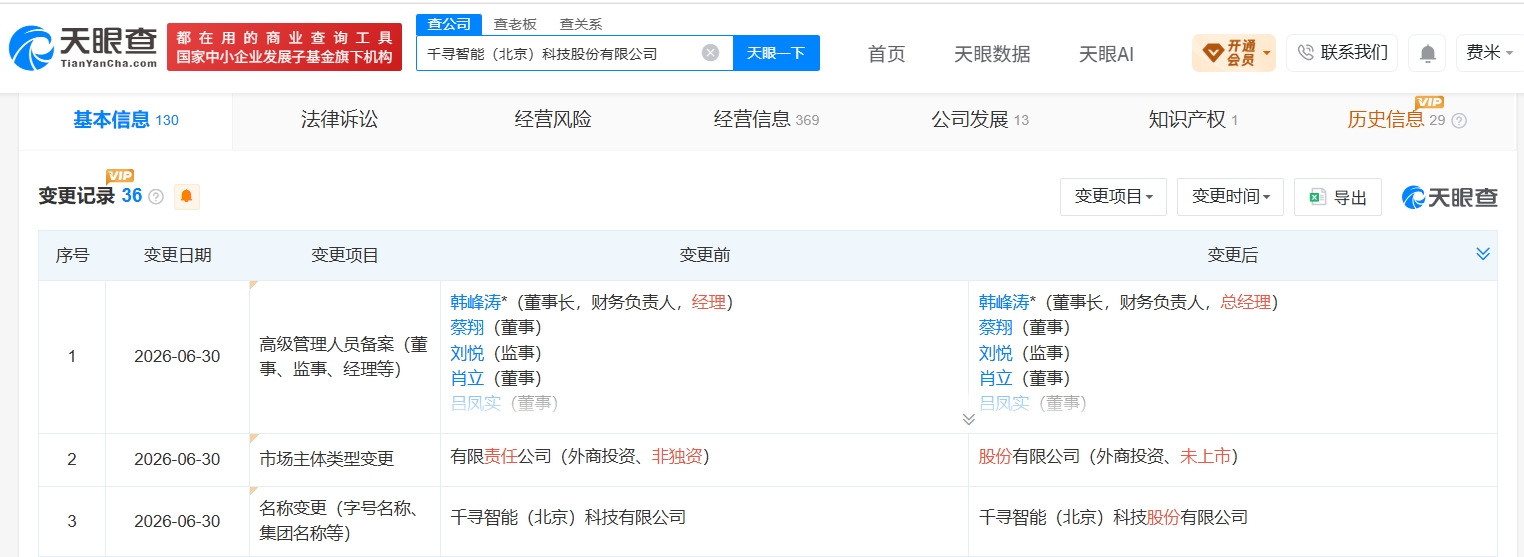The height and width of the screenshot is (557, 1524).
Task: Switch to the 法律诉讼 tab
Action: coord(339,120)
